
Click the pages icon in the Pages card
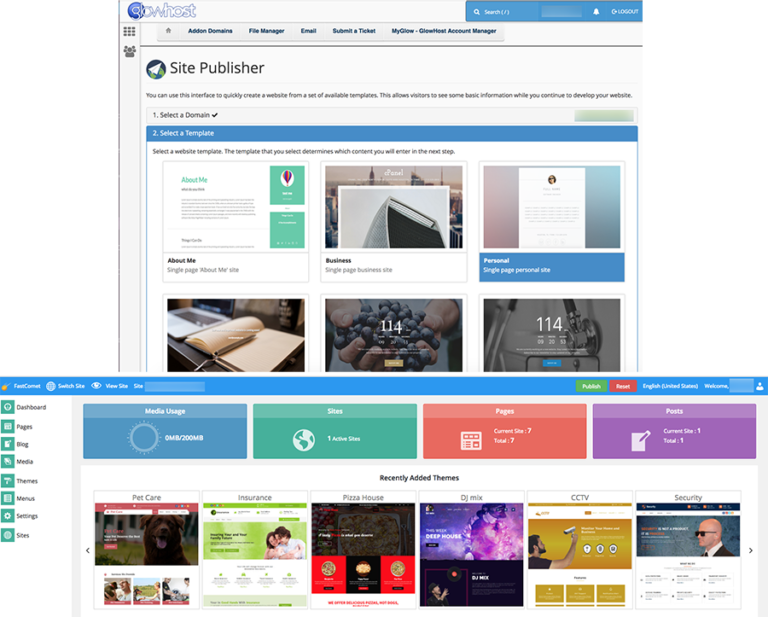pyautogui.click(x=471, y=441)
